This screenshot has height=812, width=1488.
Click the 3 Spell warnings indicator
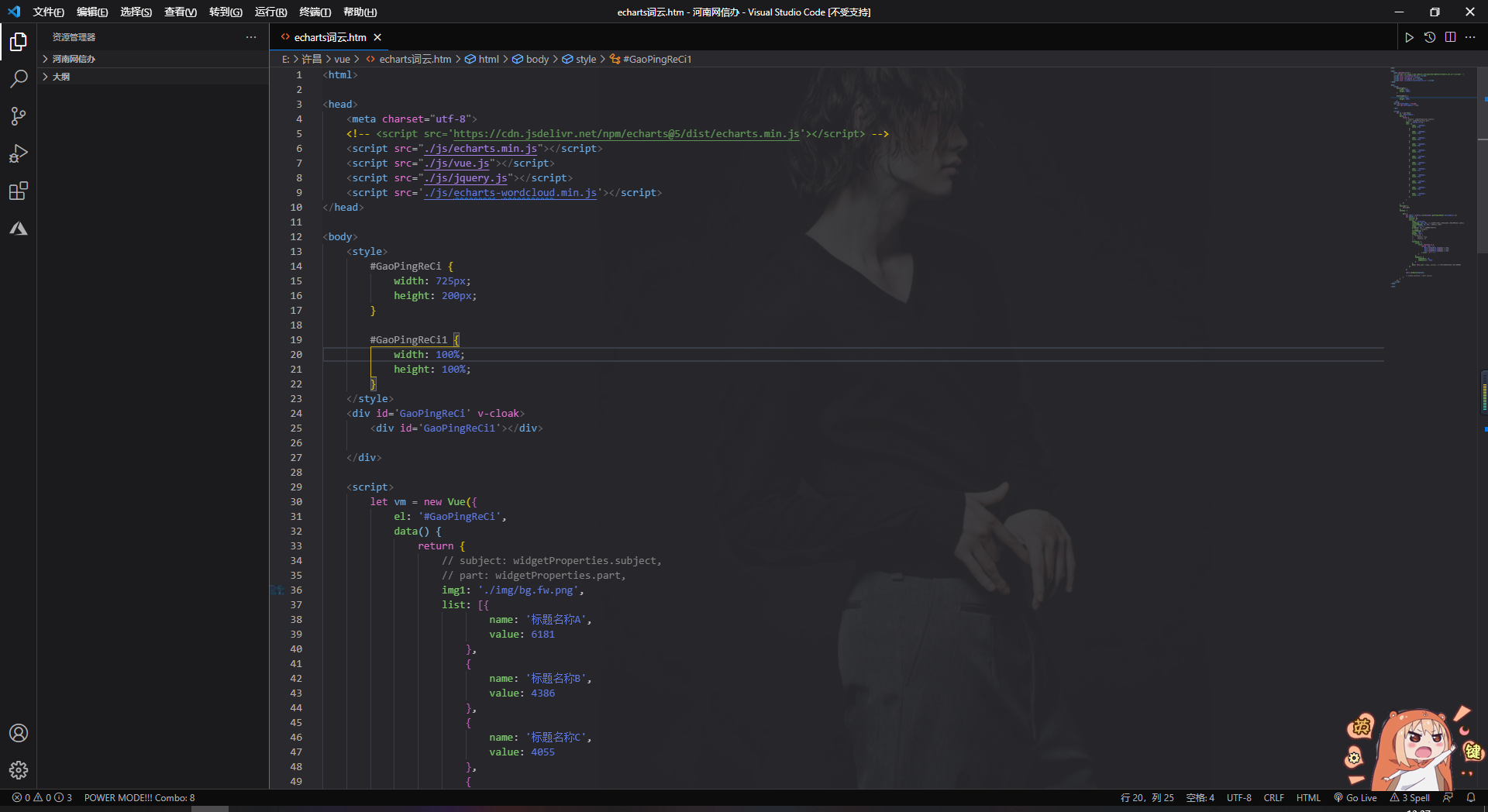pos(1410,798)
